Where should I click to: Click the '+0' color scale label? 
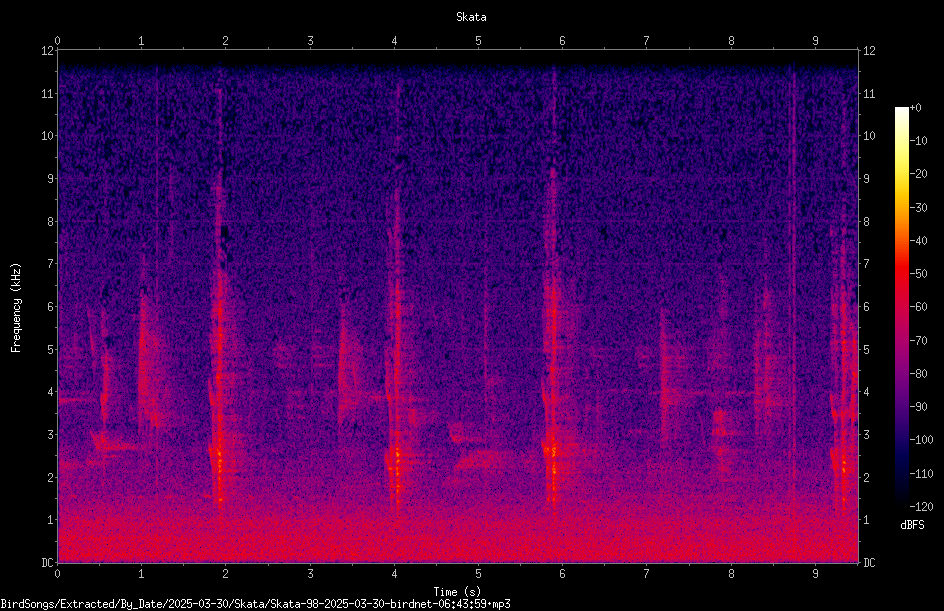click(x=916, y=108)
